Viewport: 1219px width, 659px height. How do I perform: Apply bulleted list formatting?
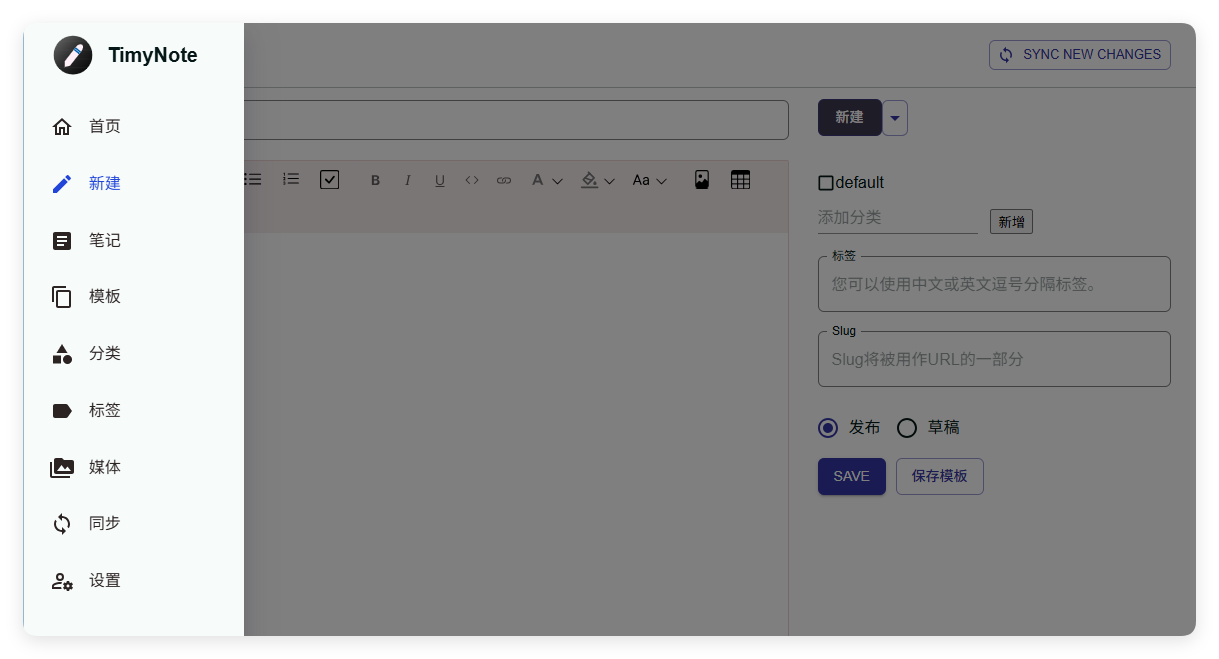click(x=252, y=179)
